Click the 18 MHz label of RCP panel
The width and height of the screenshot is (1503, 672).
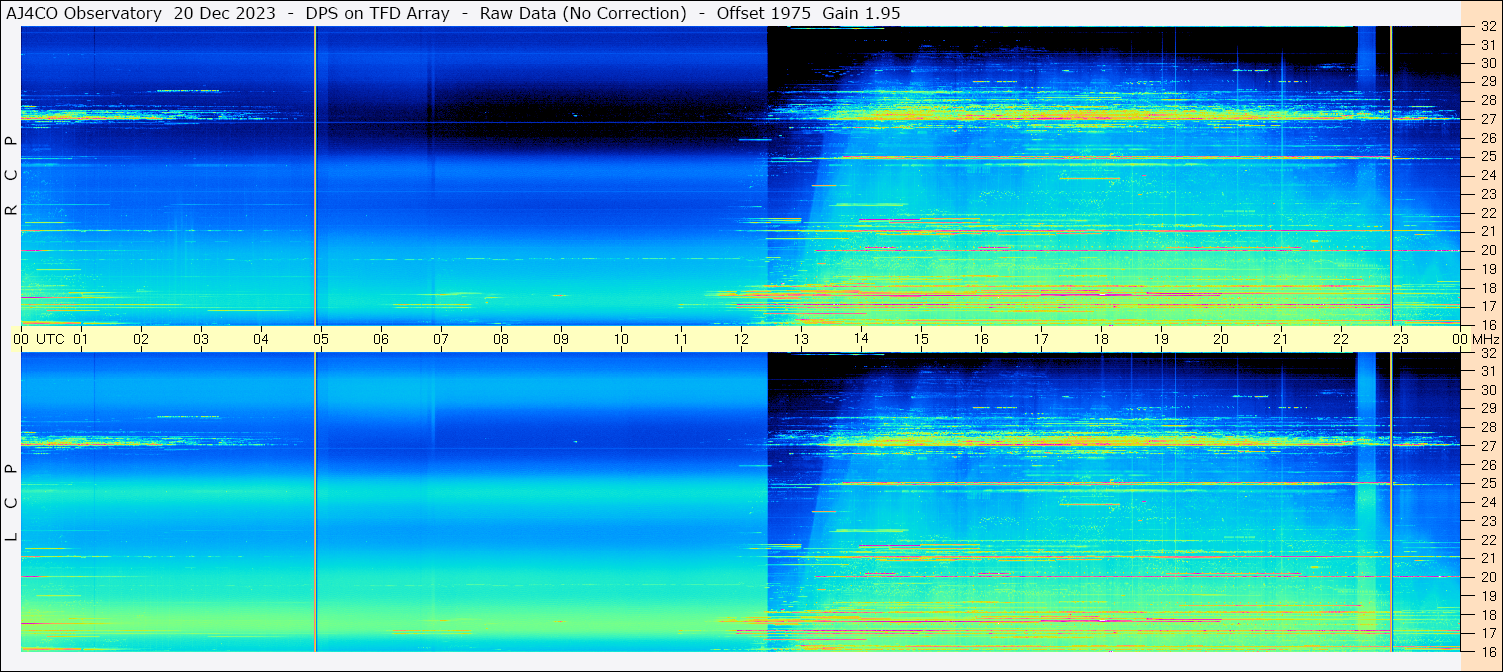pos(1487,287)
